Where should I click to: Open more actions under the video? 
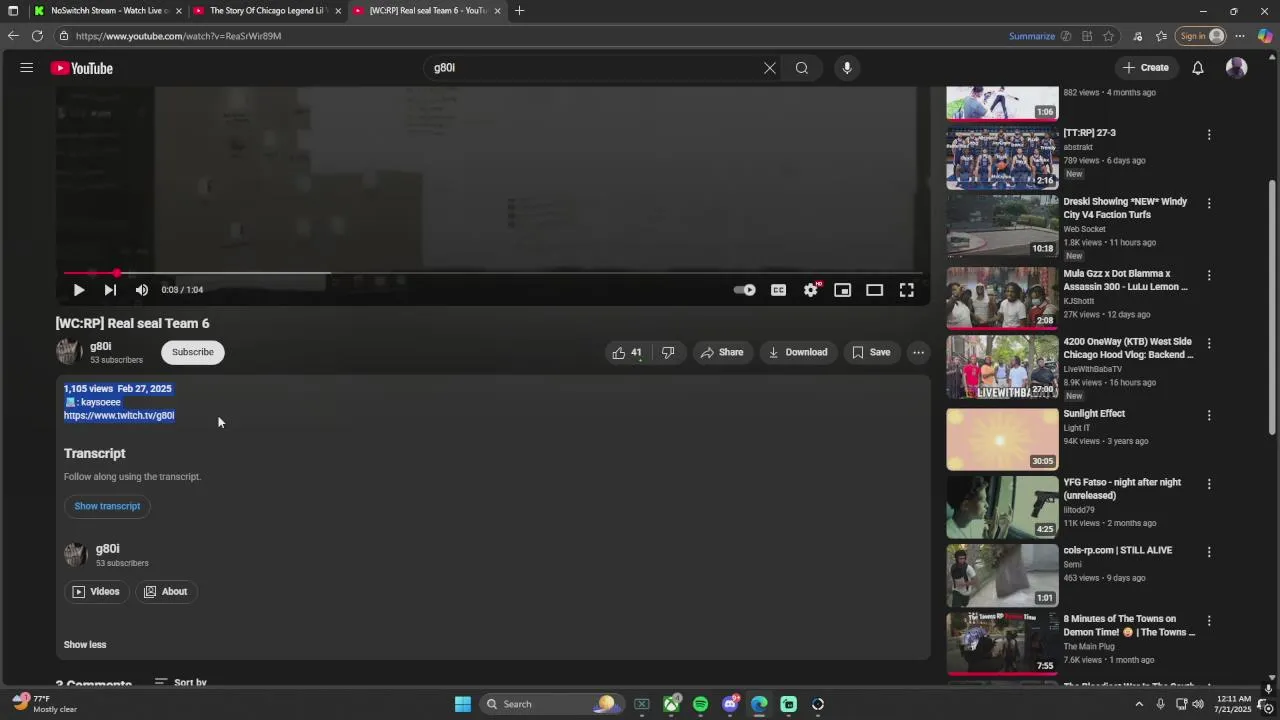coord(918,352)
